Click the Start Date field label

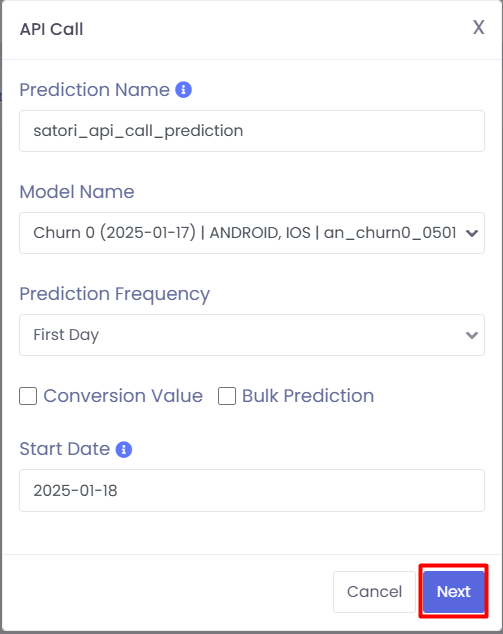coord(65,449)
